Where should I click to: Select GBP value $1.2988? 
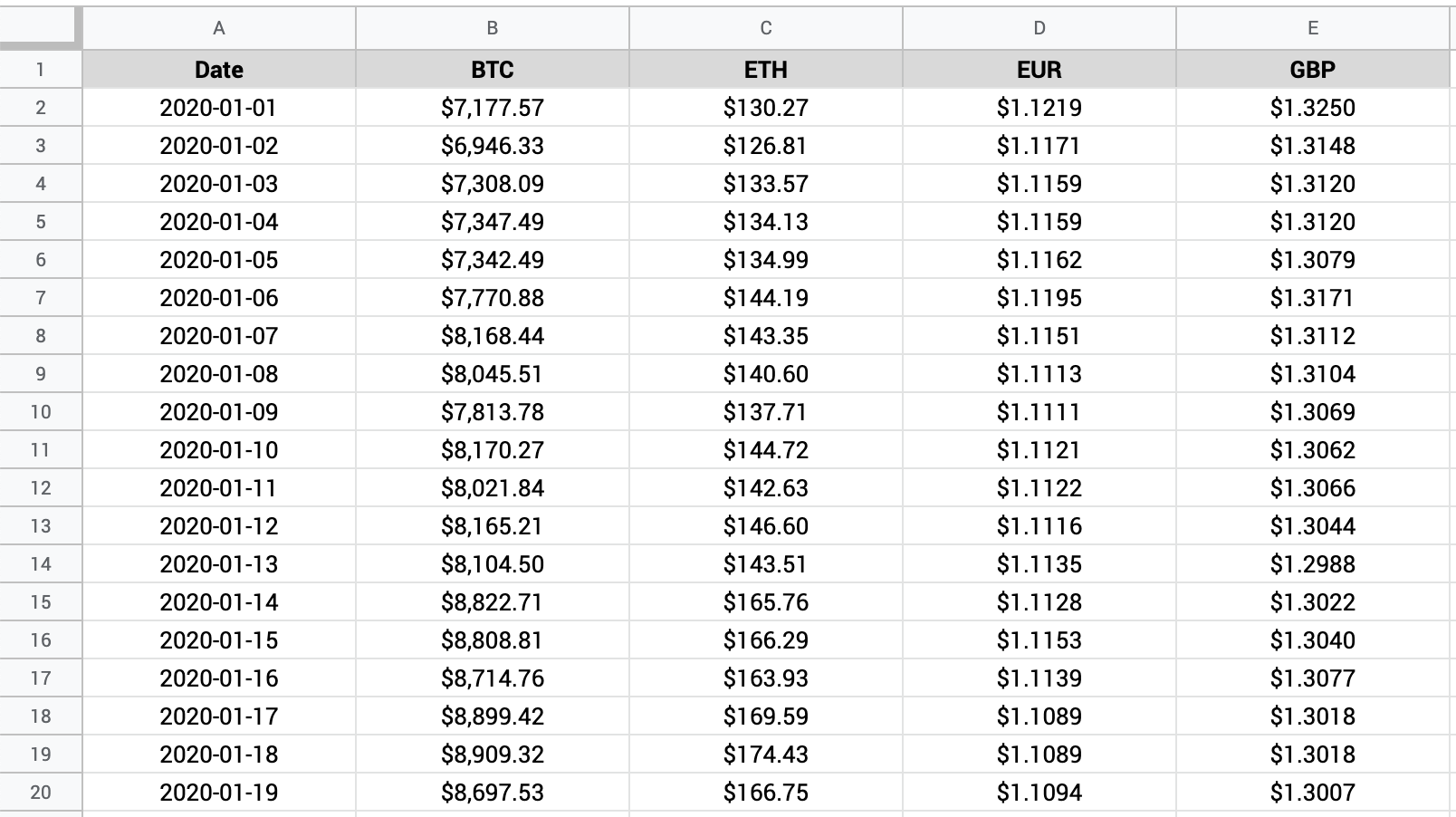pos(1313,564)
